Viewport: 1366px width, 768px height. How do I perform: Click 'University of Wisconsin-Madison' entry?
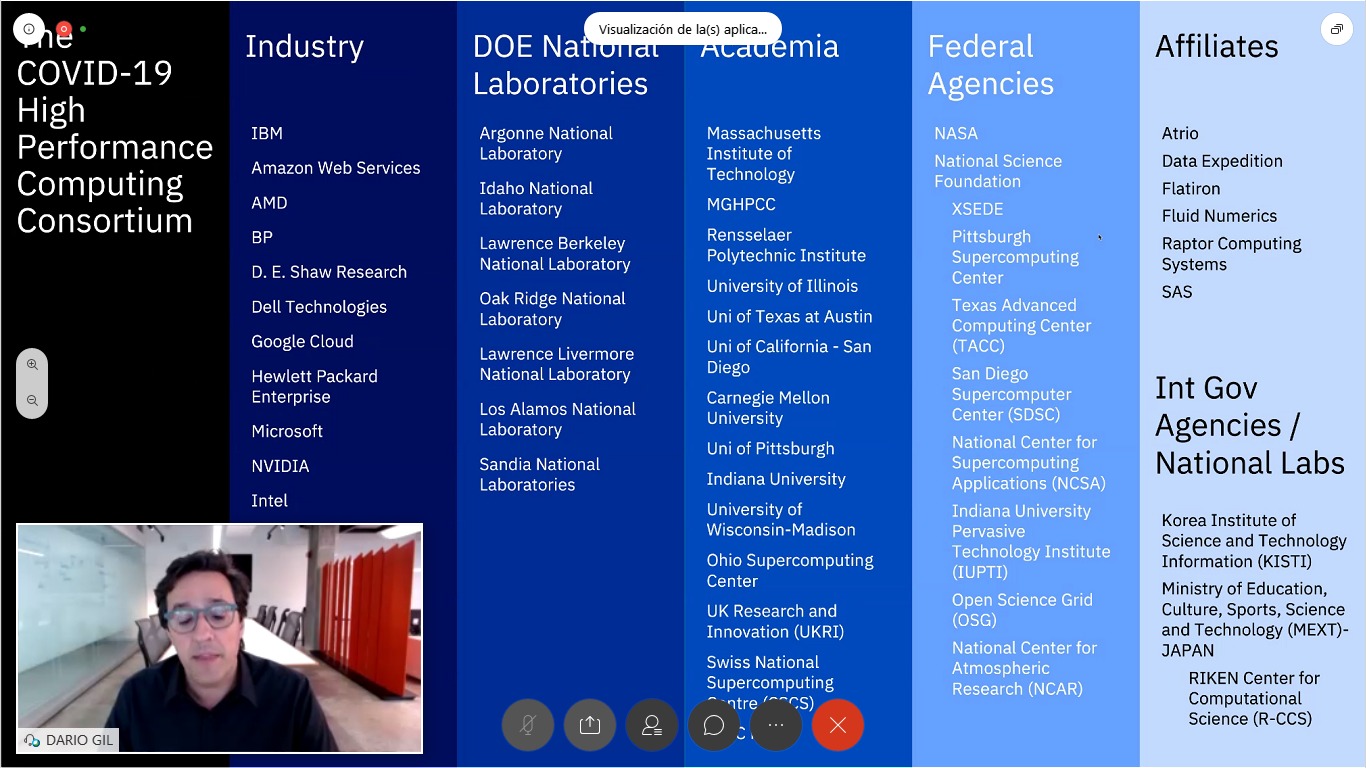point(781,519)
